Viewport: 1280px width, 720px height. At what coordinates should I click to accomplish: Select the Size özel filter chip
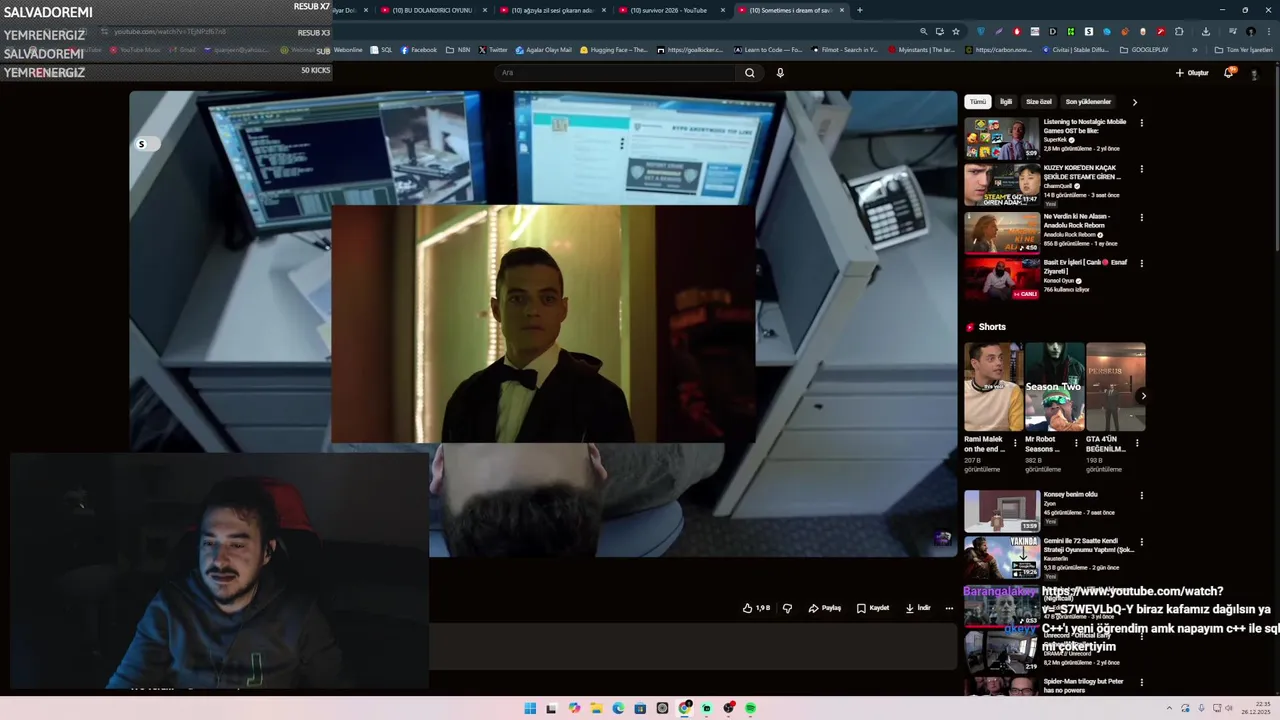[x=1039, y=102]
